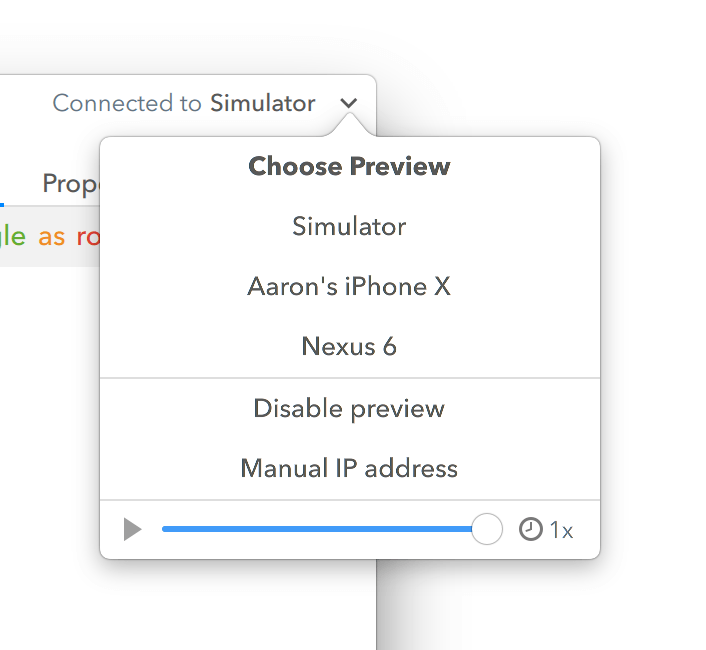
Task: Open the Manual IP address option
Action: point(349,468)
